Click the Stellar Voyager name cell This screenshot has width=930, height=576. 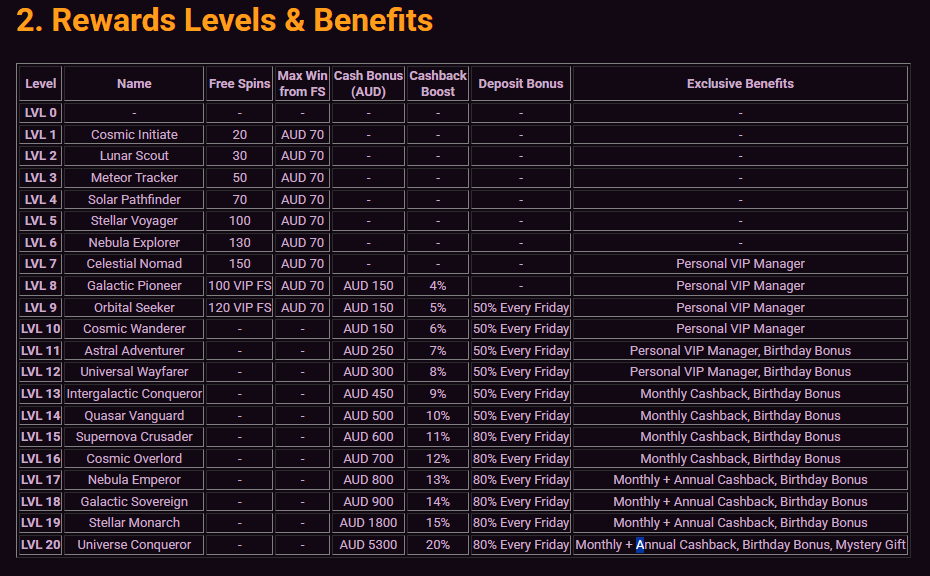coord(134,221)
